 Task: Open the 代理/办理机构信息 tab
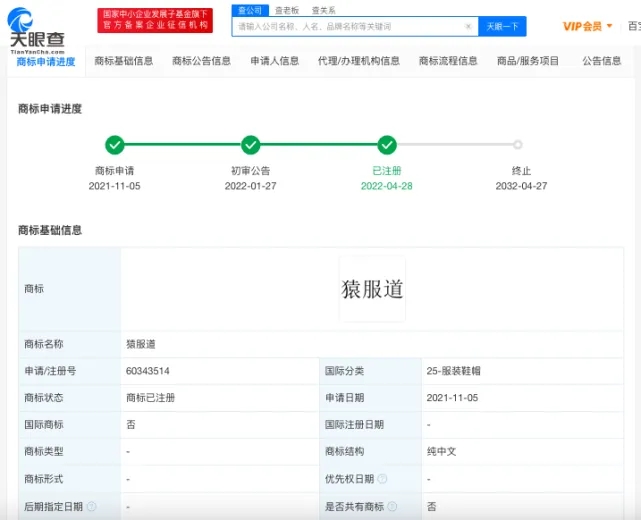(x=359, y=61)
